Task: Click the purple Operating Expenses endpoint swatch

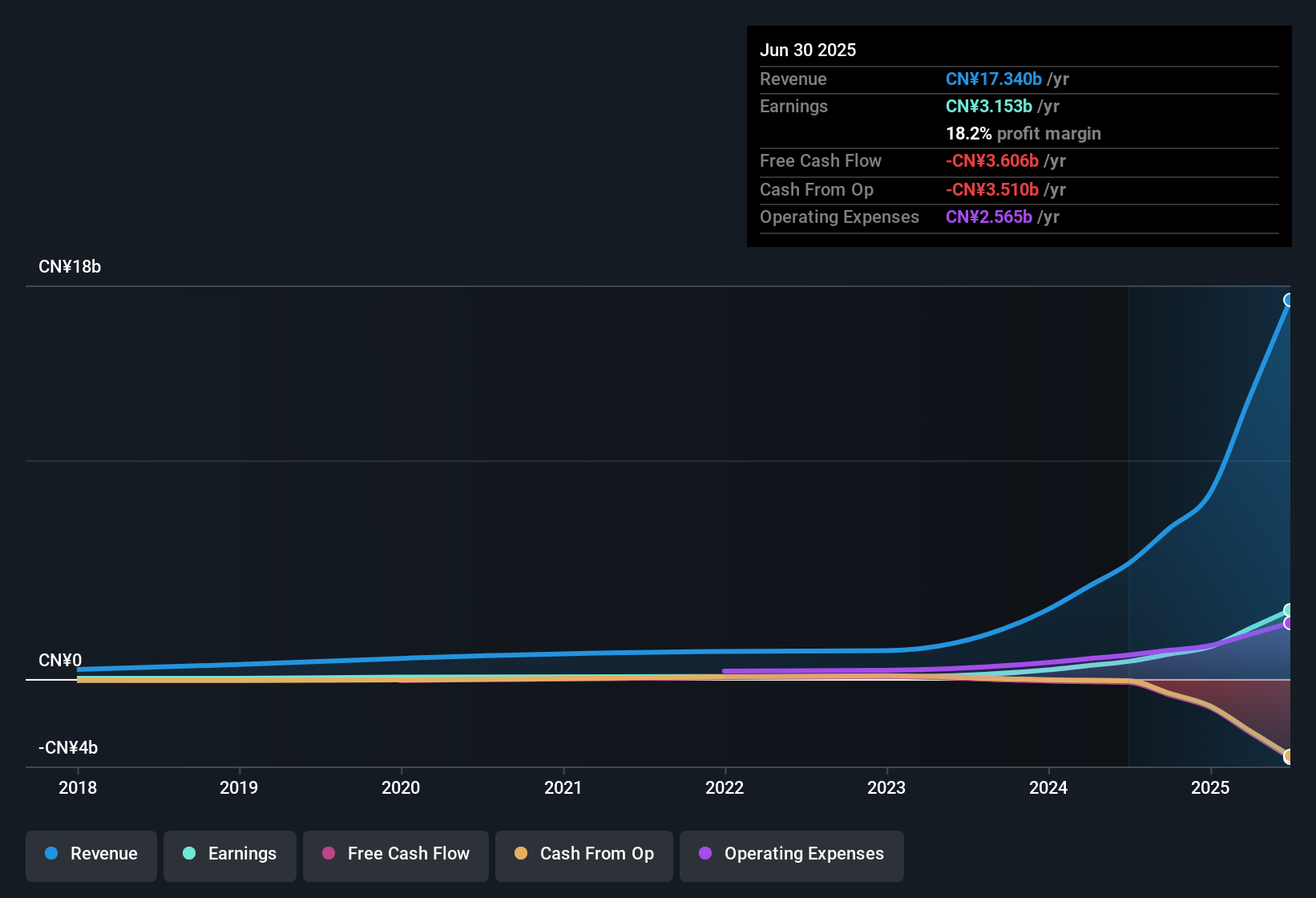Action: 1289,623
